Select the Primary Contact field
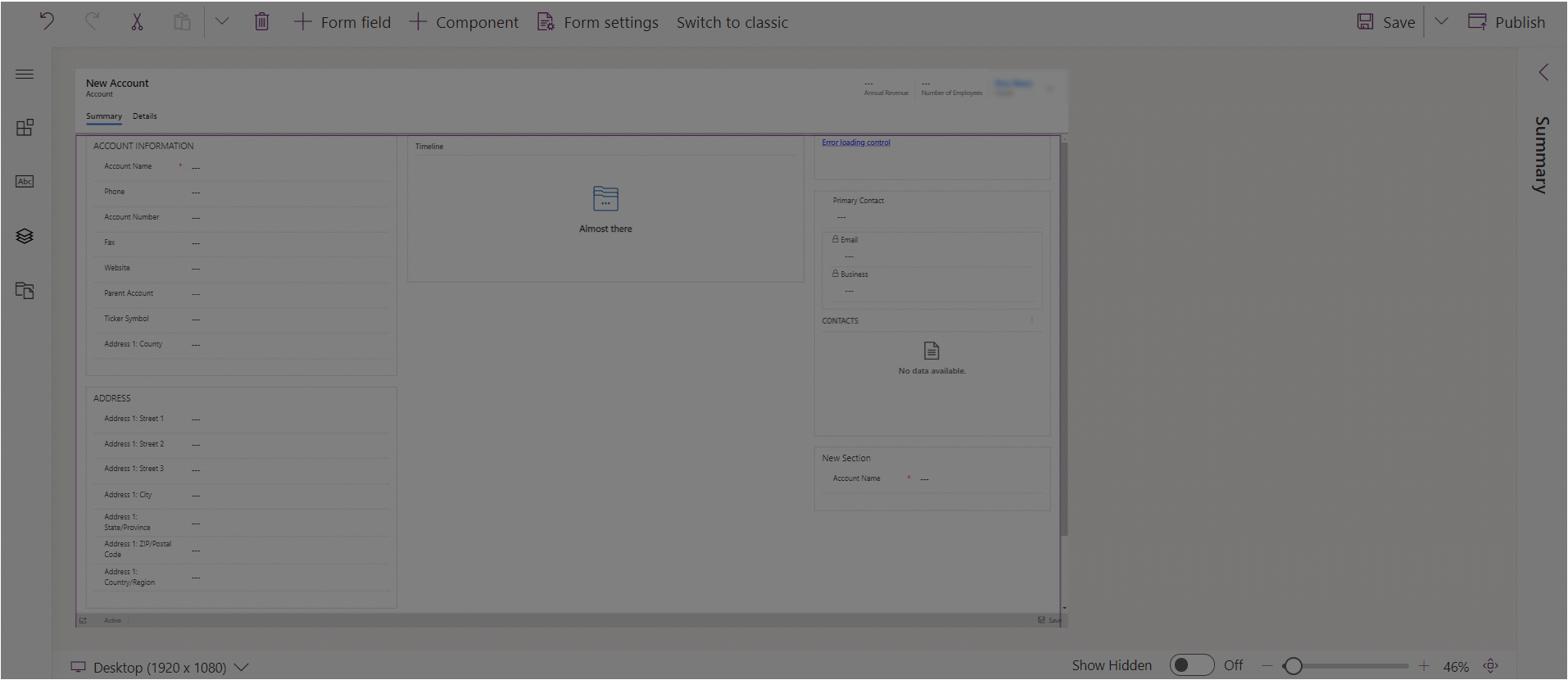 [x=932, y=209]
